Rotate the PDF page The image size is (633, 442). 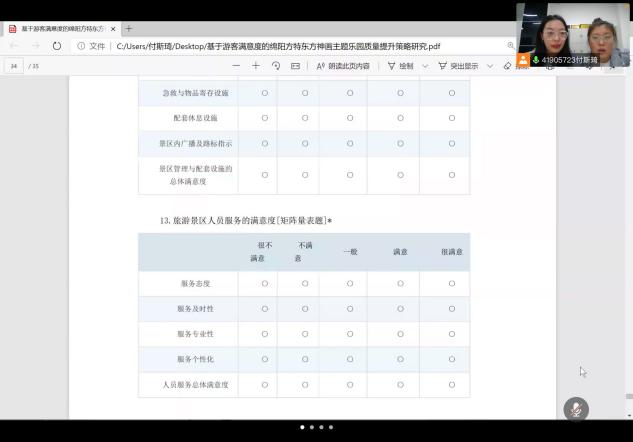[x=276, y=66]
